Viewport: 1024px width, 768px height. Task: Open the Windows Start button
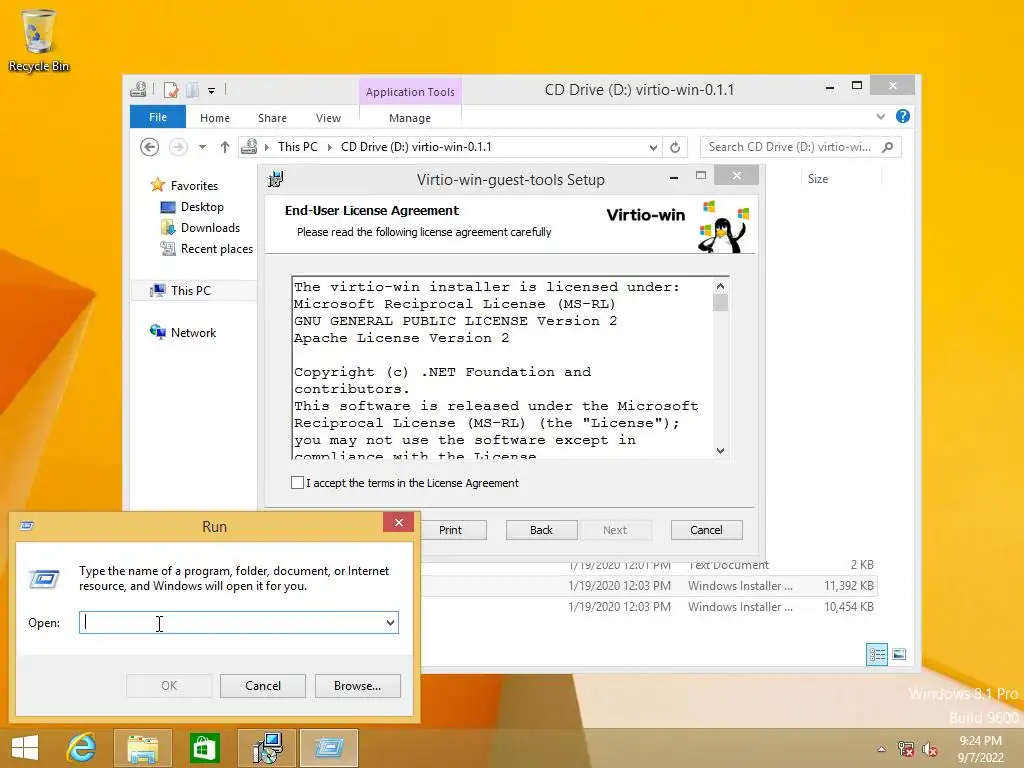click(x=25, y=748)
